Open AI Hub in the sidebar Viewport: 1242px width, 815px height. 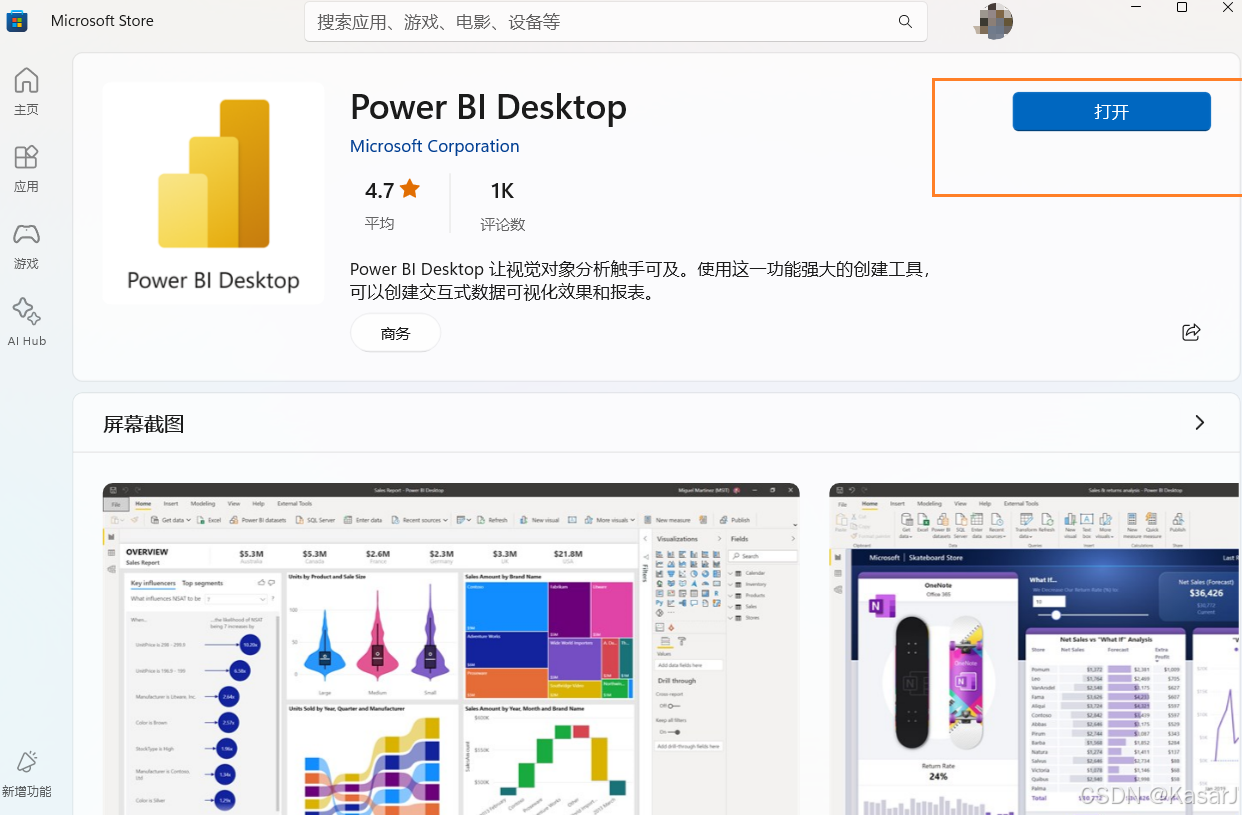26,322
